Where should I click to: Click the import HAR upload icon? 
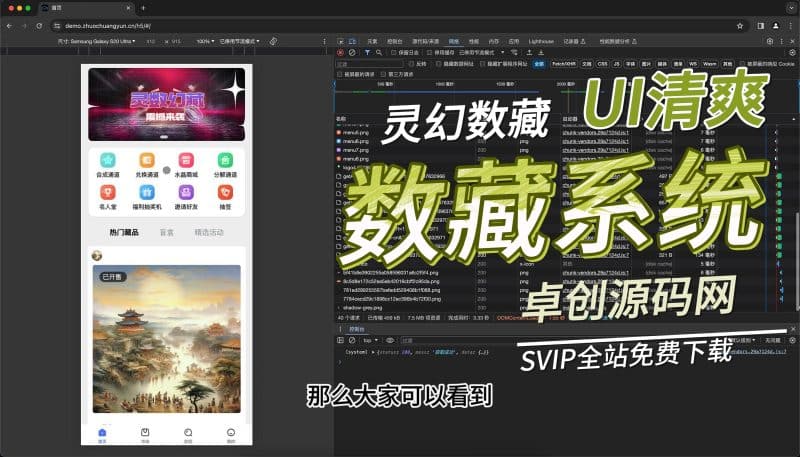(530, 53)
